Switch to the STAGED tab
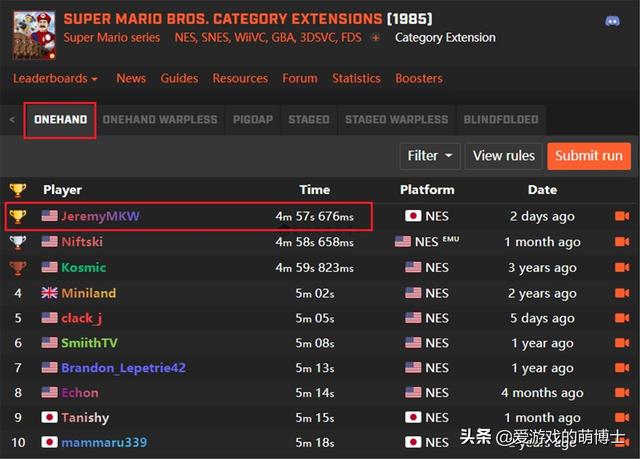Screen dimensions: 640x459 tap(309, 120)
